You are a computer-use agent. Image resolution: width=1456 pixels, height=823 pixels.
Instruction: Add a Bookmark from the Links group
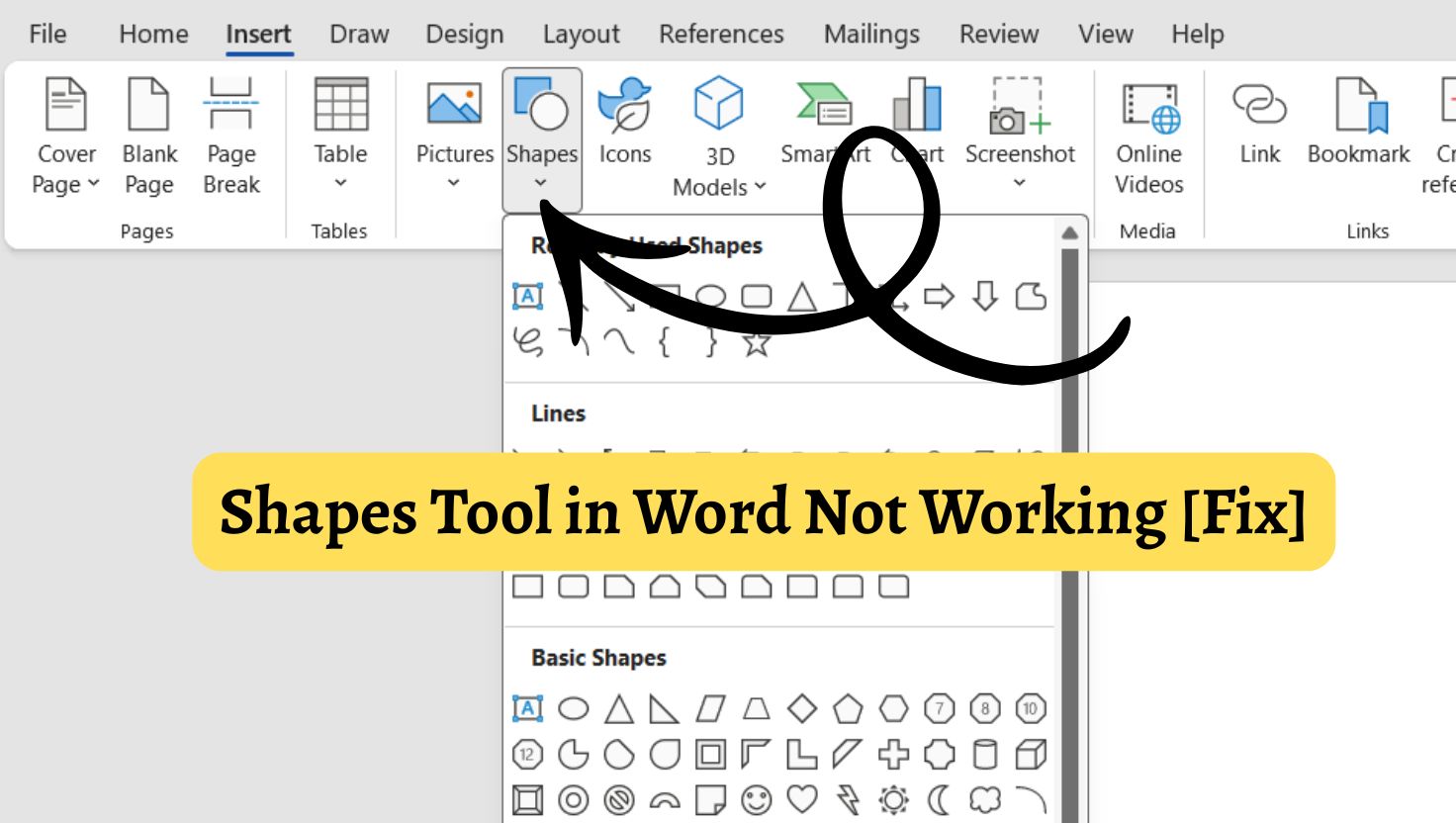pyautogui.click(x=1358, y=119)
